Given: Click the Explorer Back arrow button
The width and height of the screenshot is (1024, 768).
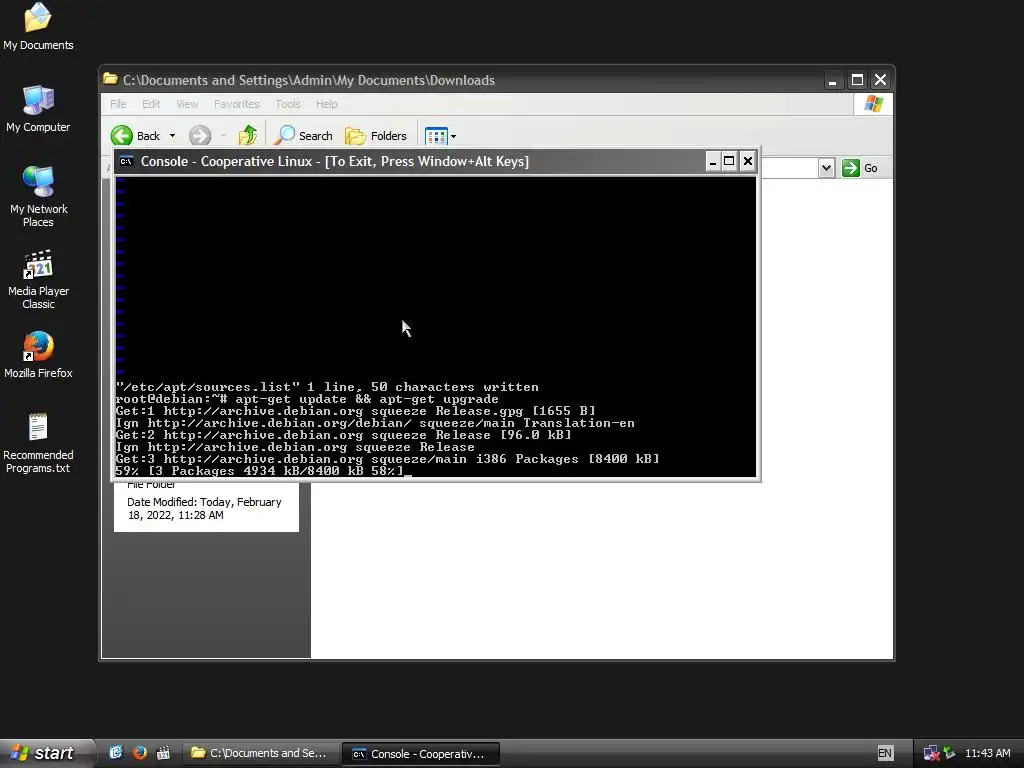Looking at the screenshot, I should point(136,136).
